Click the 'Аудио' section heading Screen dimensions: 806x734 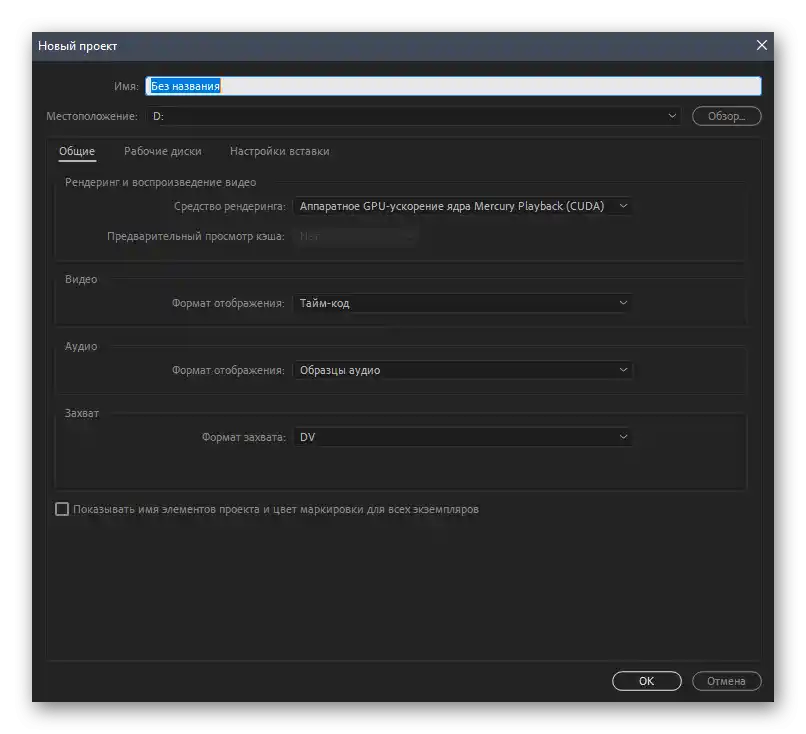81,346
